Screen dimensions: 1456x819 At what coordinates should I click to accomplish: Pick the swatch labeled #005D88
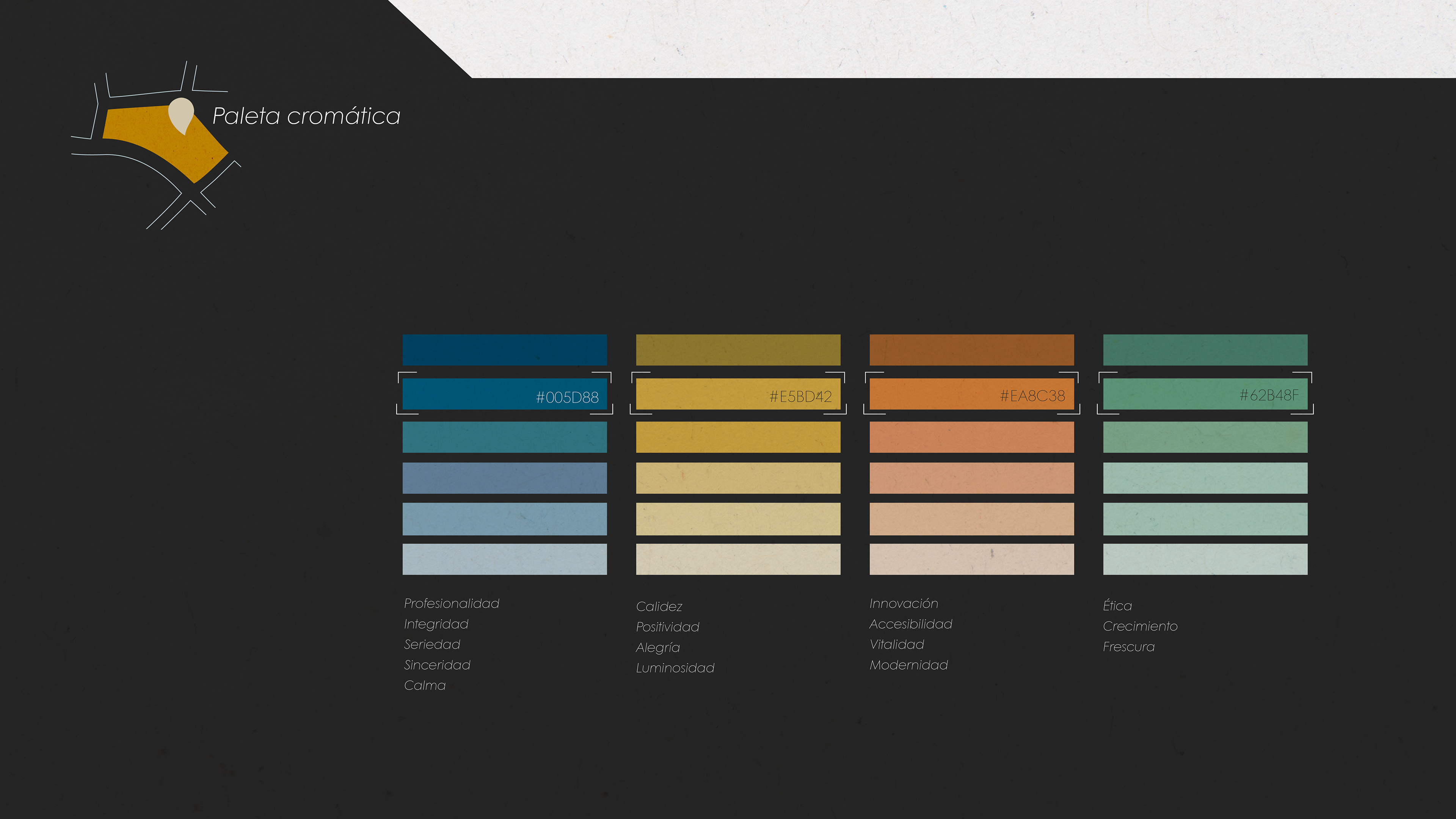coord(505,394)
